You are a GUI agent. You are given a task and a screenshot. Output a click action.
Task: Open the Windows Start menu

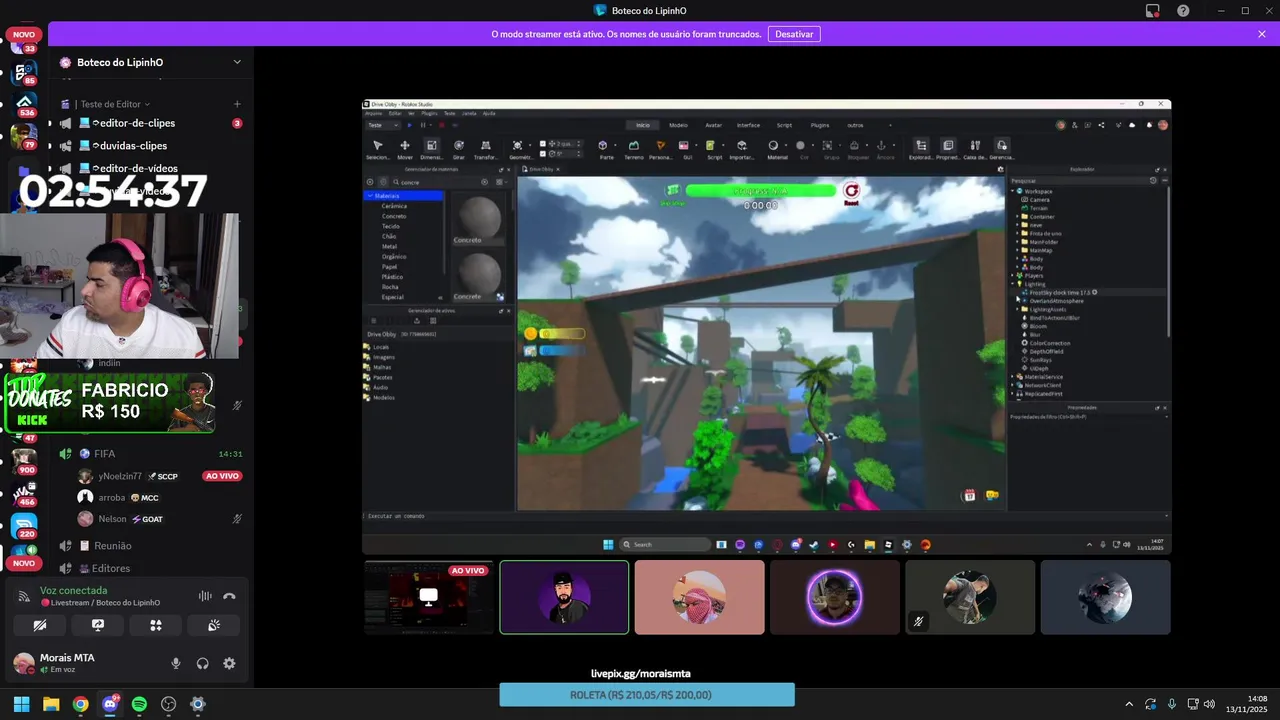(21, 704)
